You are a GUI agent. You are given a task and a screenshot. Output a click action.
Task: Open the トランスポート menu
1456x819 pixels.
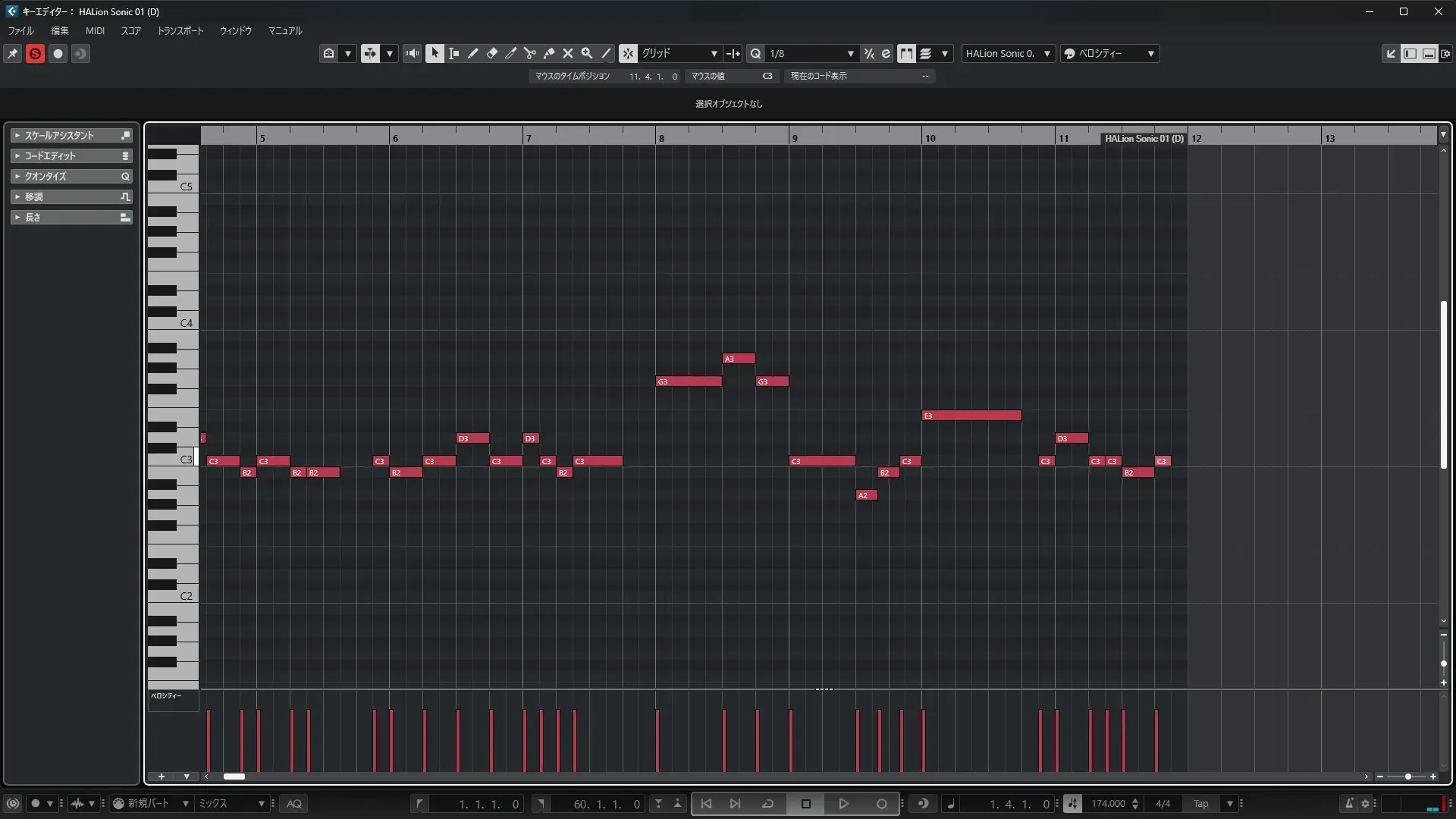[x=180, y=31]
